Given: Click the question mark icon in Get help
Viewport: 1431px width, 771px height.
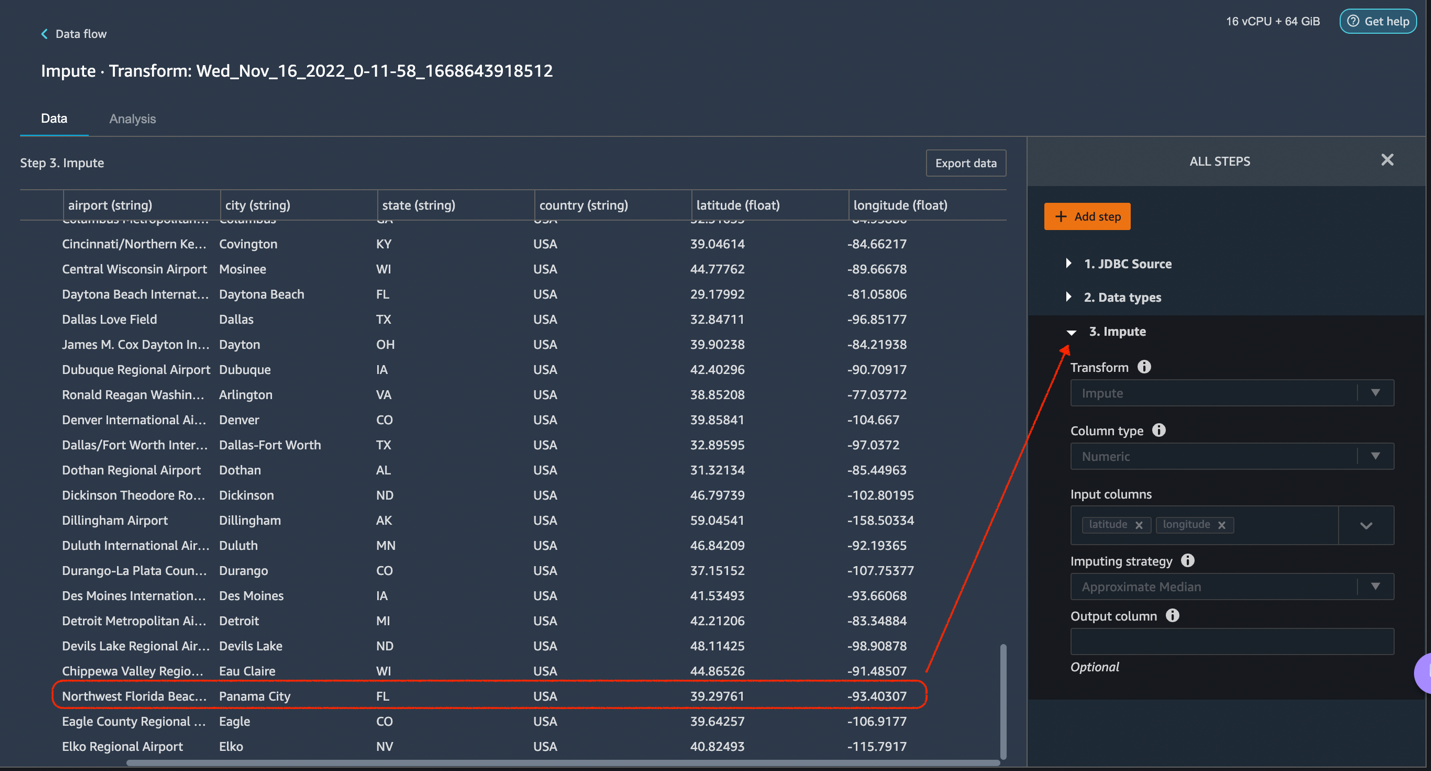Looking at the screenshot, I should [x=1353, y=21].
